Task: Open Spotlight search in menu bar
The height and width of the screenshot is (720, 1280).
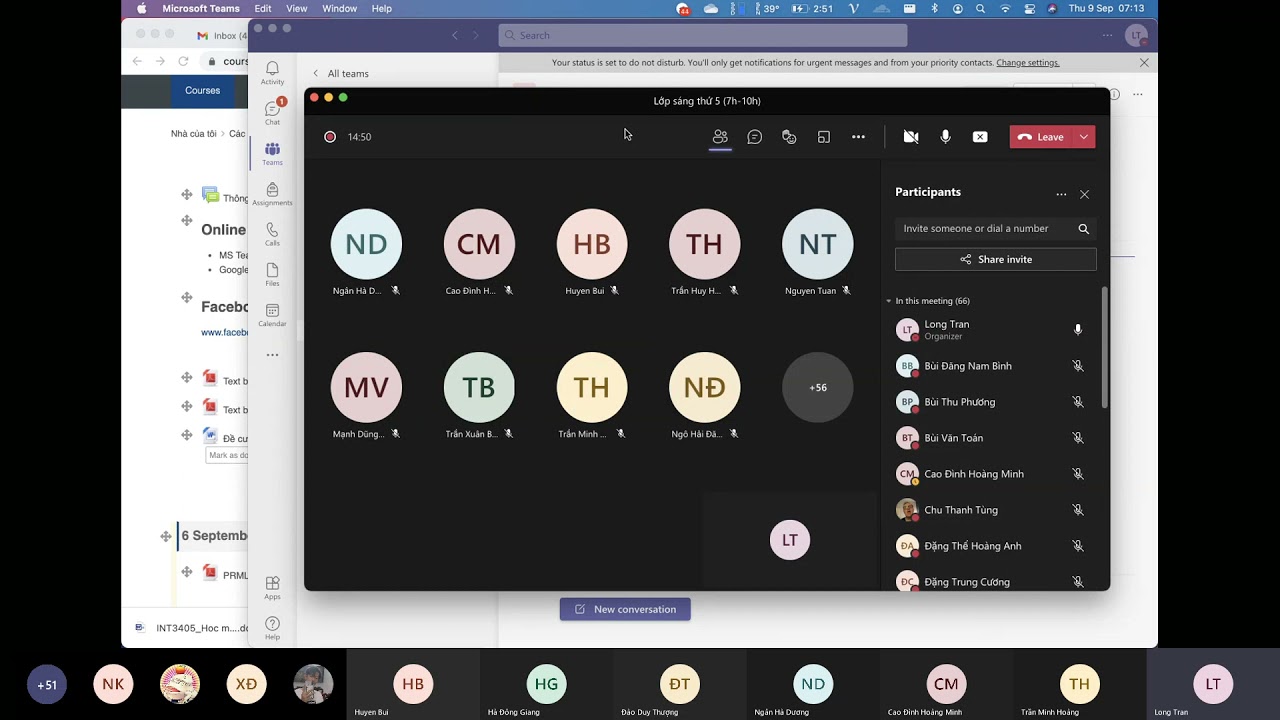Action: (x=980, y=8)
